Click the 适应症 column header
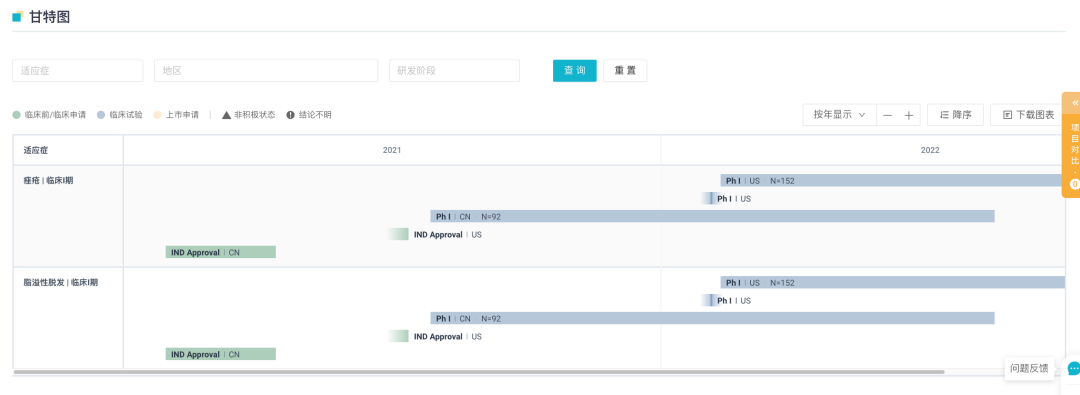 tap(68, 150)
